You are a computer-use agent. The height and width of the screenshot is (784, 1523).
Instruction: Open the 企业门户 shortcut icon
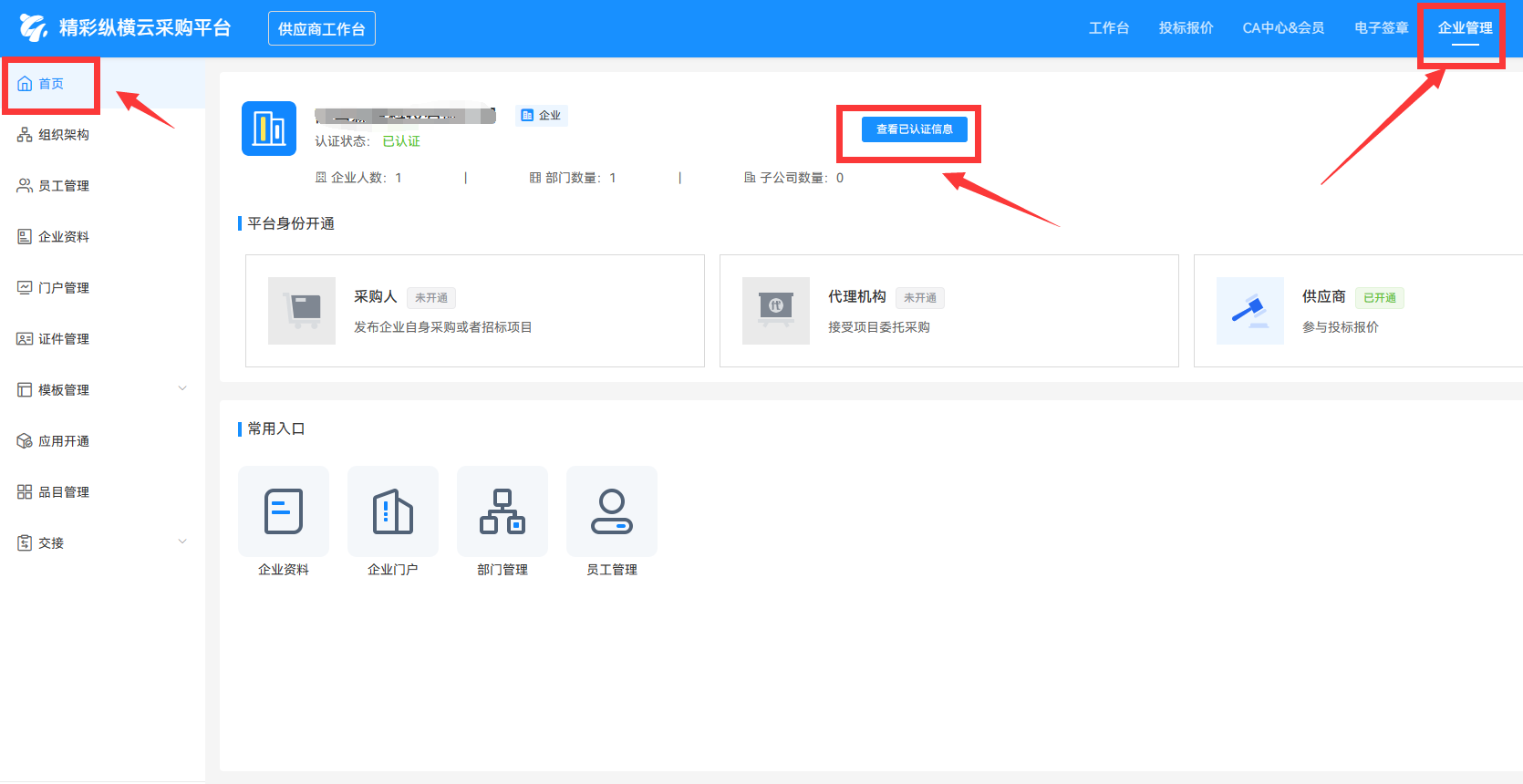393,511
